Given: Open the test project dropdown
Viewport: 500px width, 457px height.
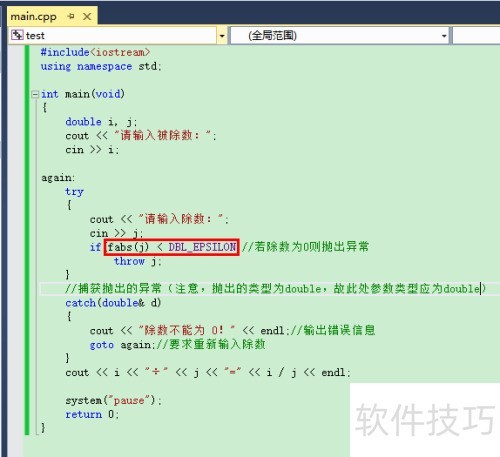Looking at the screenshot, I should tap(222, 36).
